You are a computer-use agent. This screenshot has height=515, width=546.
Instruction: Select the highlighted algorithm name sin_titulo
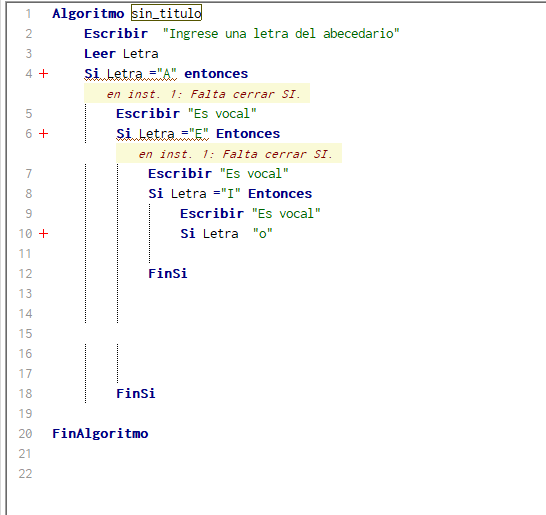[166, 13]
